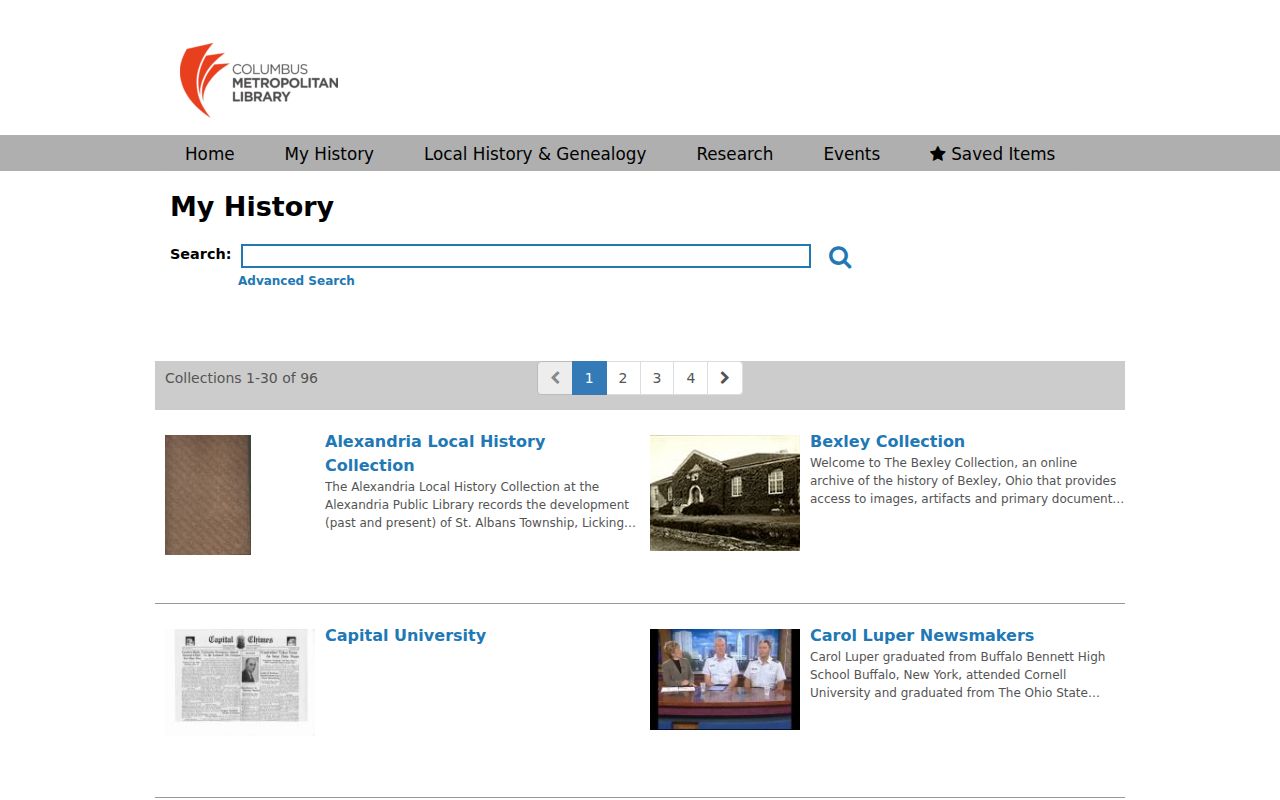Go to next page with right chevron

point(725,378)
